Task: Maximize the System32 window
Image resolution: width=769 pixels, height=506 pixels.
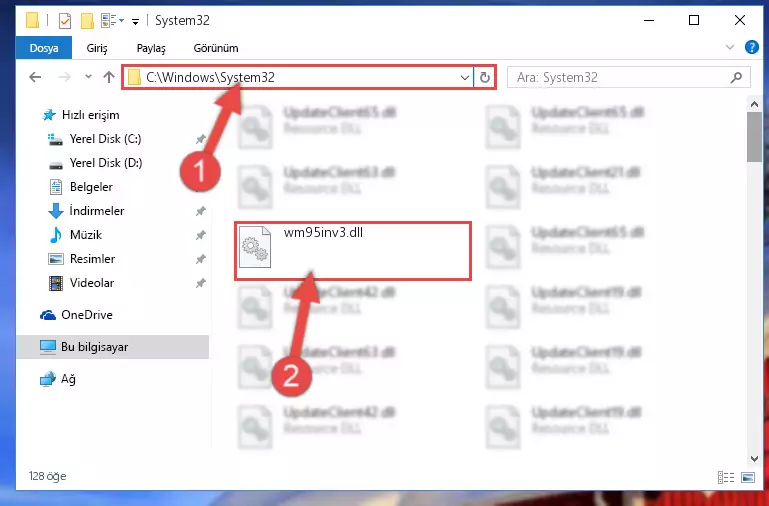Action: 694,21
